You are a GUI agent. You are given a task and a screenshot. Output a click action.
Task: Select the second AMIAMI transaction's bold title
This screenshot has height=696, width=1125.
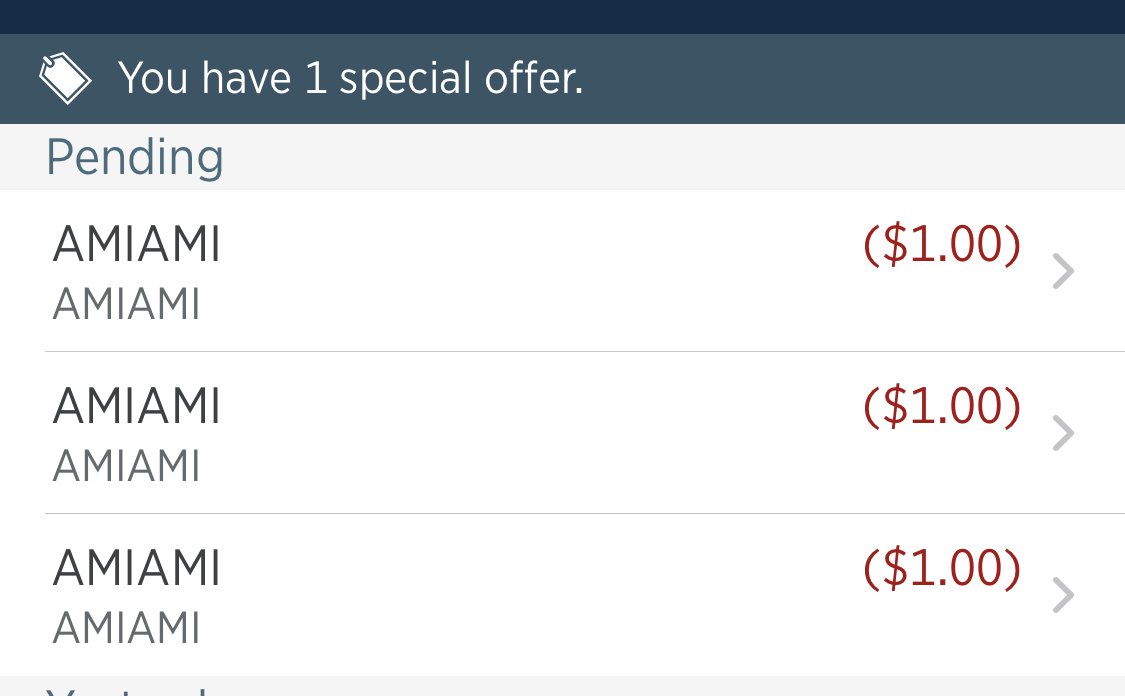(x=136, y=407)
